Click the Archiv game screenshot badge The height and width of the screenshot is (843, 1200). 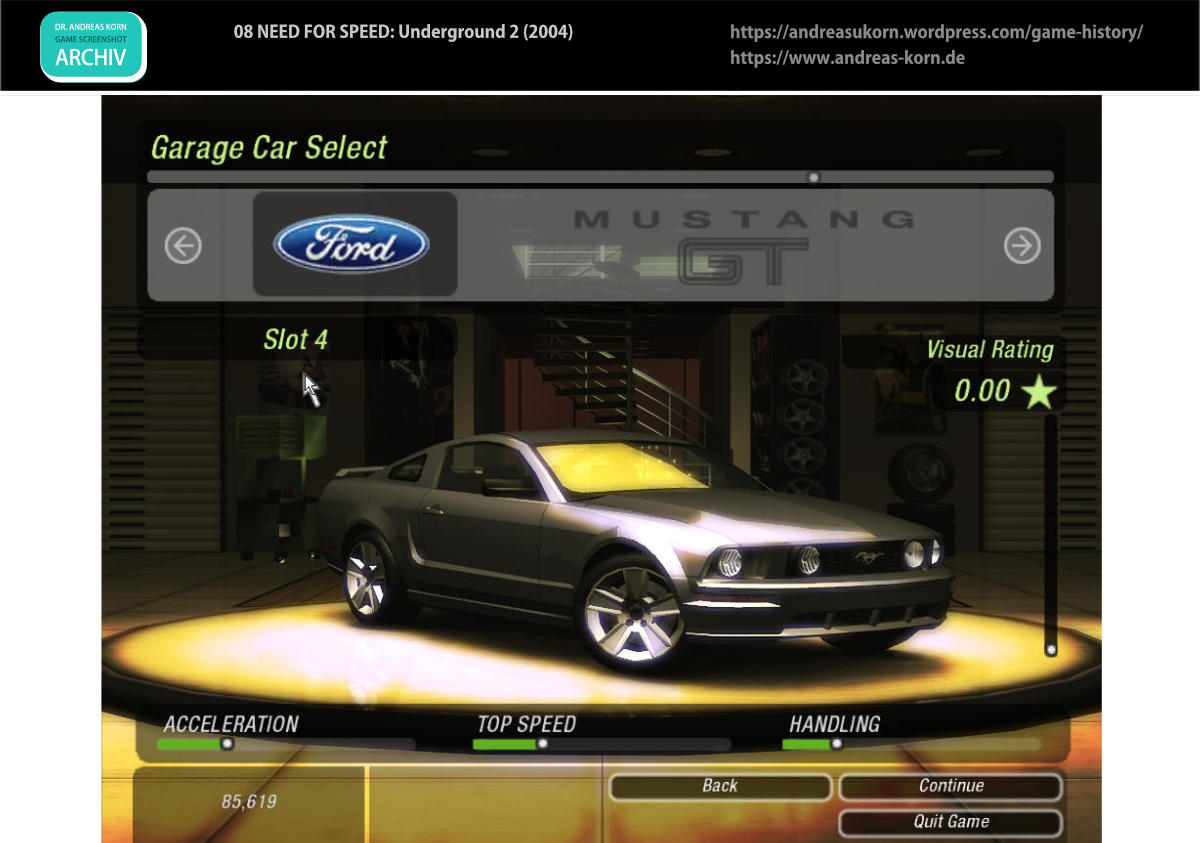[93, 46]
